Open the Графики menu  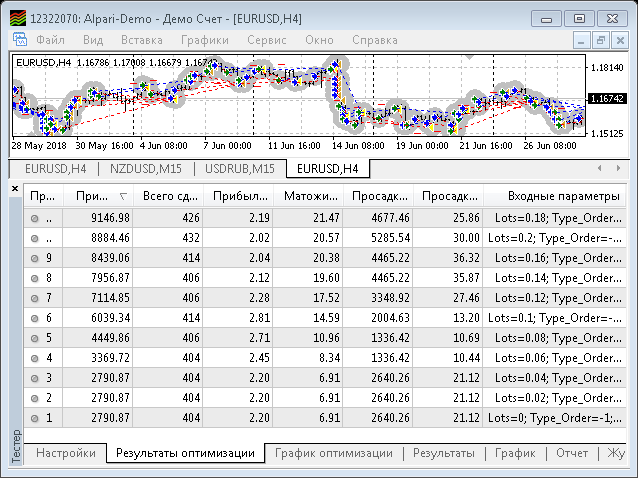point(205,40)
